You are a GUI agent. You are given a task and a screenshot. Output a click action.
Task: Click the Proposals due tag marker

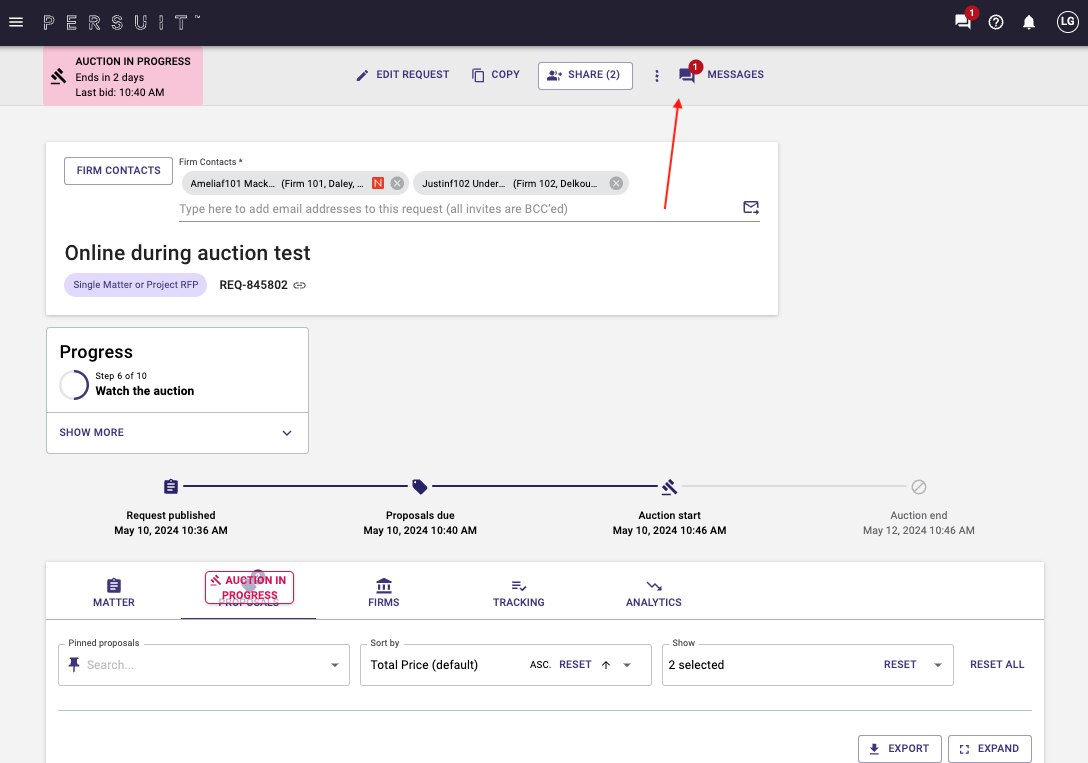420,487
